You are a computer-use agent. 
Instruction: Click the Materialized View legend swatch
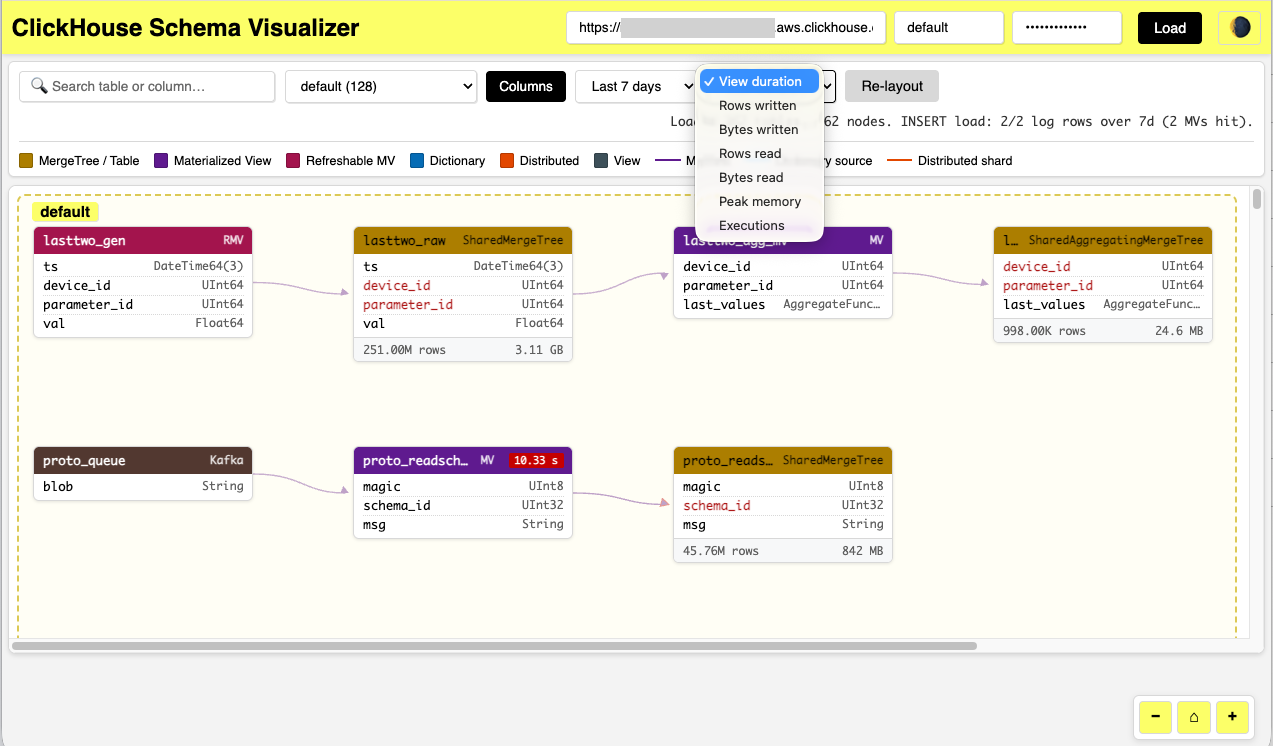tap(161, 160)
